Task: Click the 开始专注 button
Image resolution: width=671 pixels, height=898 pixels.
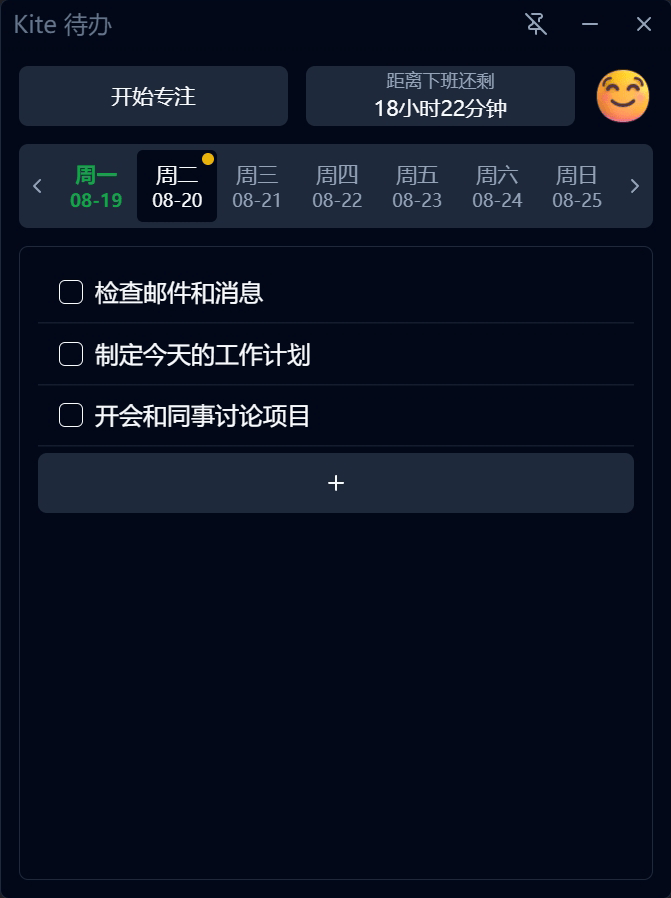Action: point(153,96)
